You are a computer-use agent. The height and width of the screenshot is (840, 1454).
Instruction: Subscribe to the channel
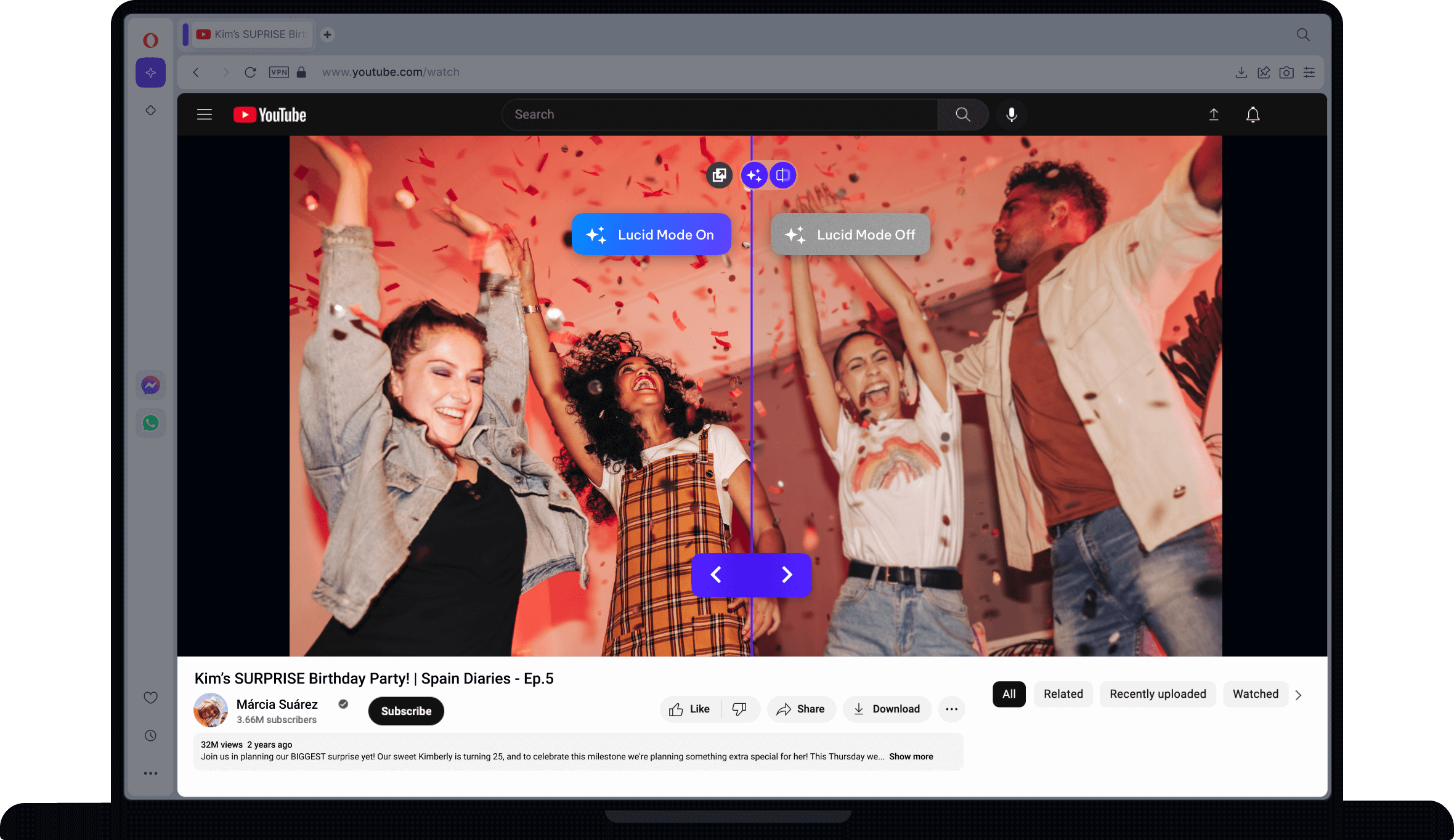click(x=406, y=711)
